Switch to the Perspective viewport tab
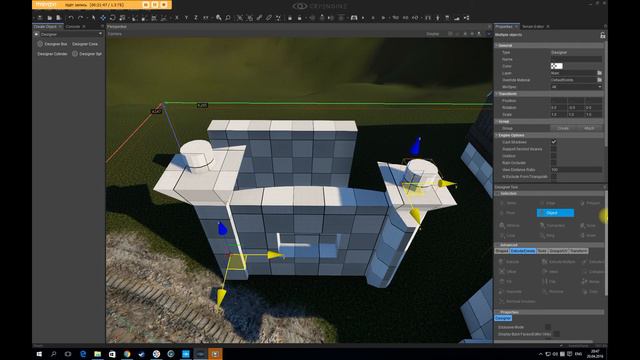 (117, 27)
